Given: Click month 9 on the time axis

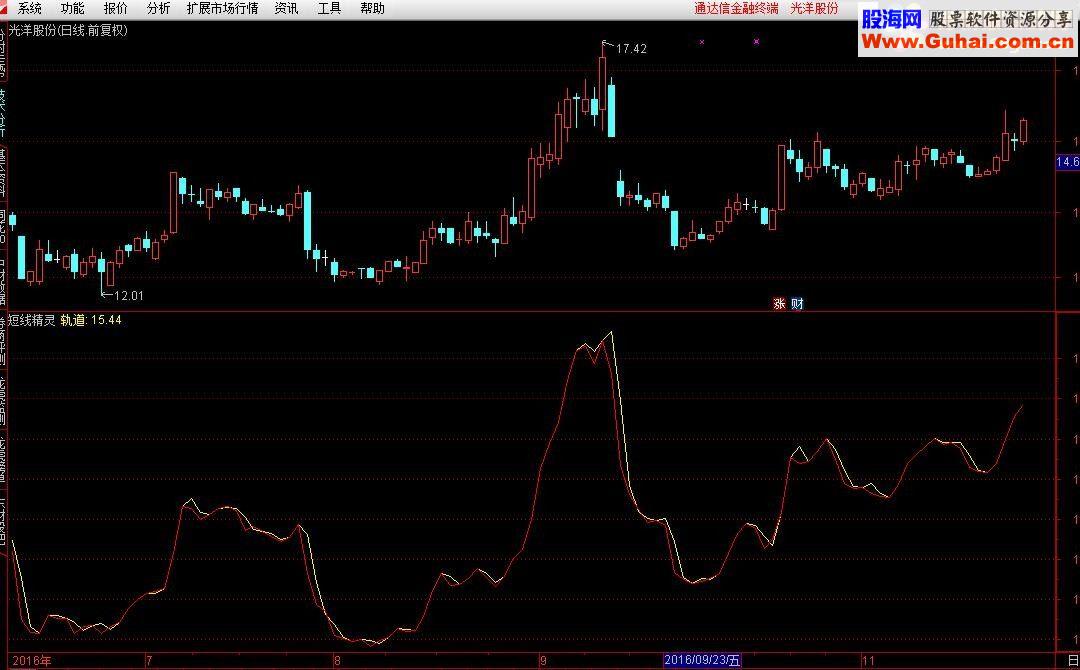Looking at the screenshot, I should [543, 661].
